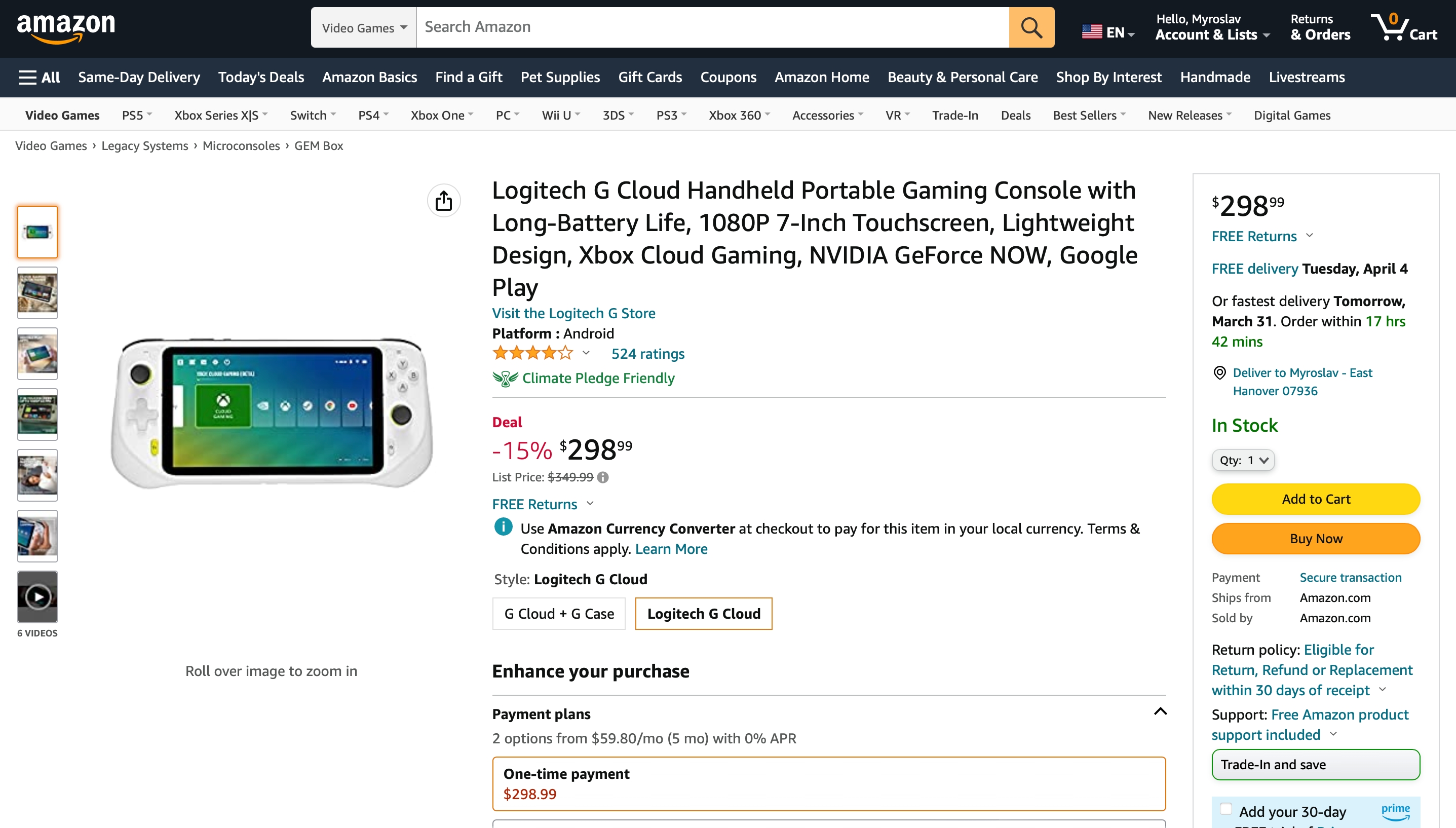Select the G Cloud + G Case option
This screenshot has height=828, width=1456.
tap(557, 614)
